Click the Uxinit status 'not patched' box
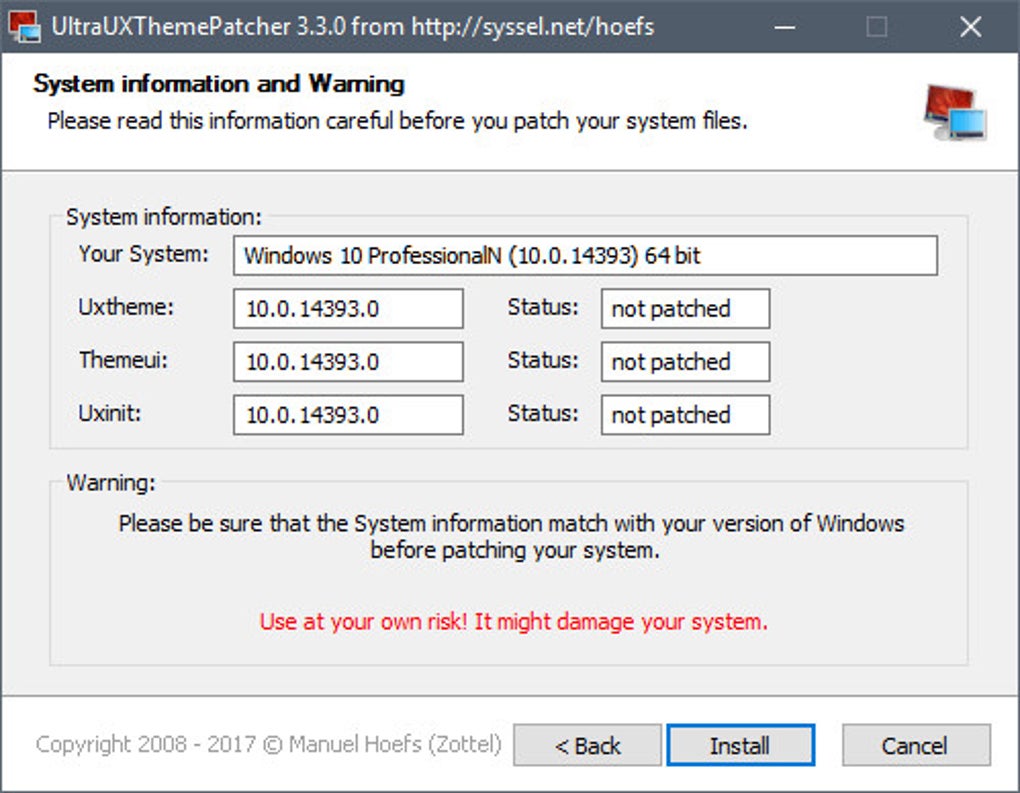 (x=685, y=415)
